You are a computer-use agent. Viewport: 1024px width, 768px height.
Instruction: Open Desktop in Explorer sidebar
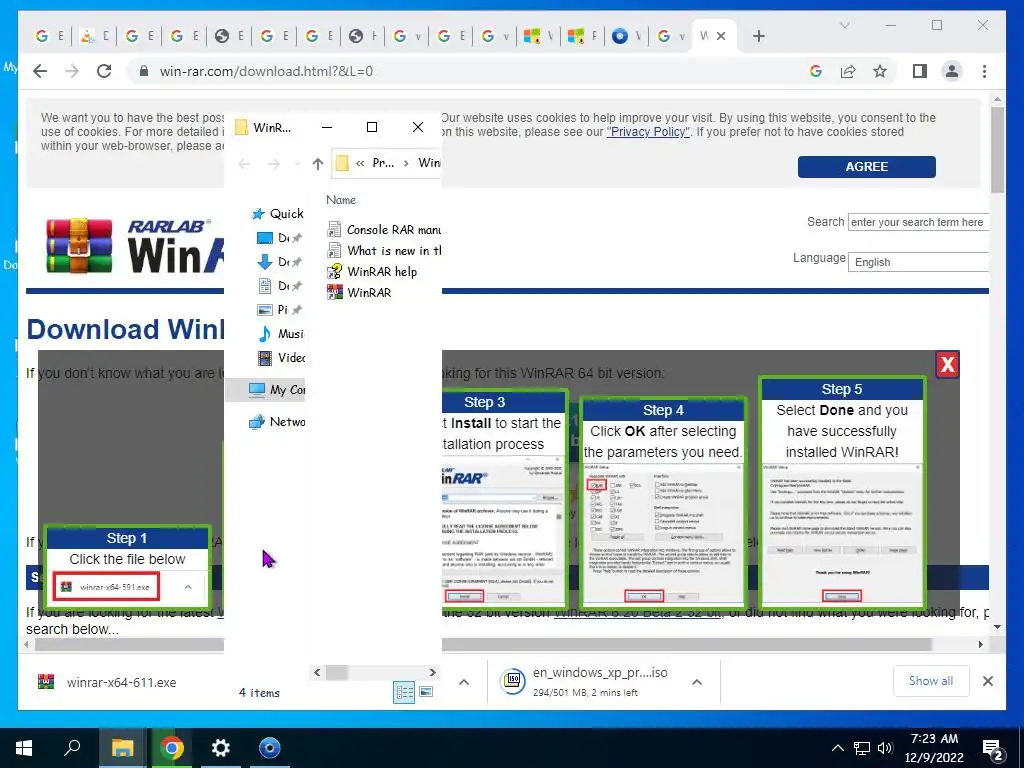pyautogui.click(x=279, y=238)
